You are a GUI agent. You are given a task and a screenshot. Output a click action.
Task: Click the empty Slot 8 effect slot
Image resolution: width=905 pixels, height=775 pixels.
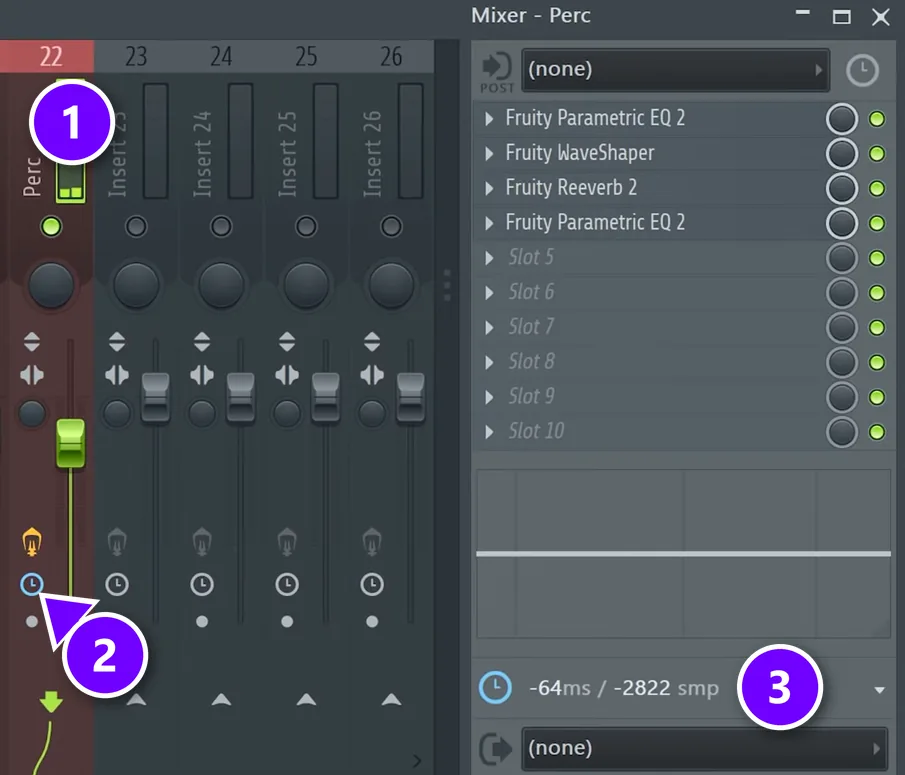click(x=646, y=362)
